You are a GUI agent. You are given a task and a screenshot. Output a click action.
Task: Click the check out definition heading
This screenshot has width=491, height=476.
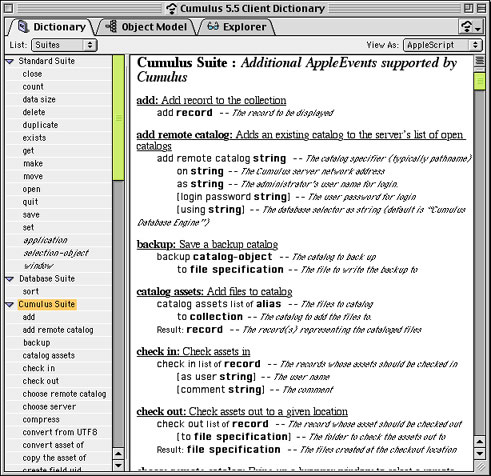[x=242, y=412]
